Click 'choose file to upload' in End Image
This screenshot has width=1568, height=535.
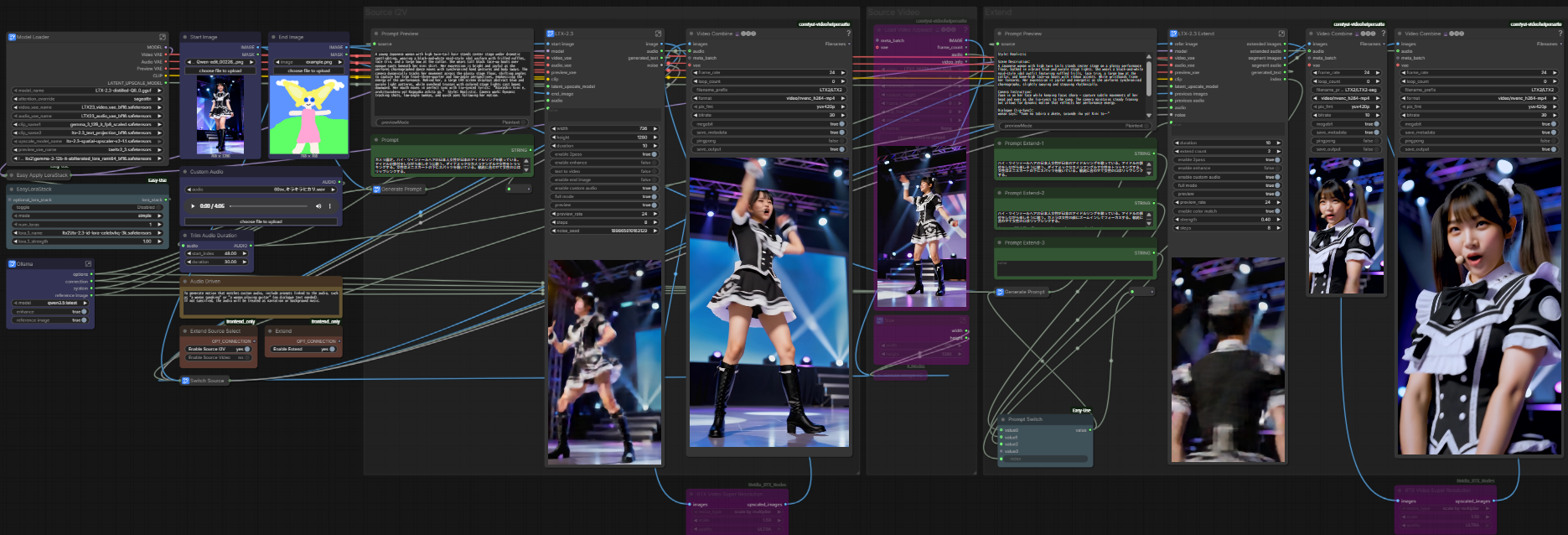click(308, 70)
